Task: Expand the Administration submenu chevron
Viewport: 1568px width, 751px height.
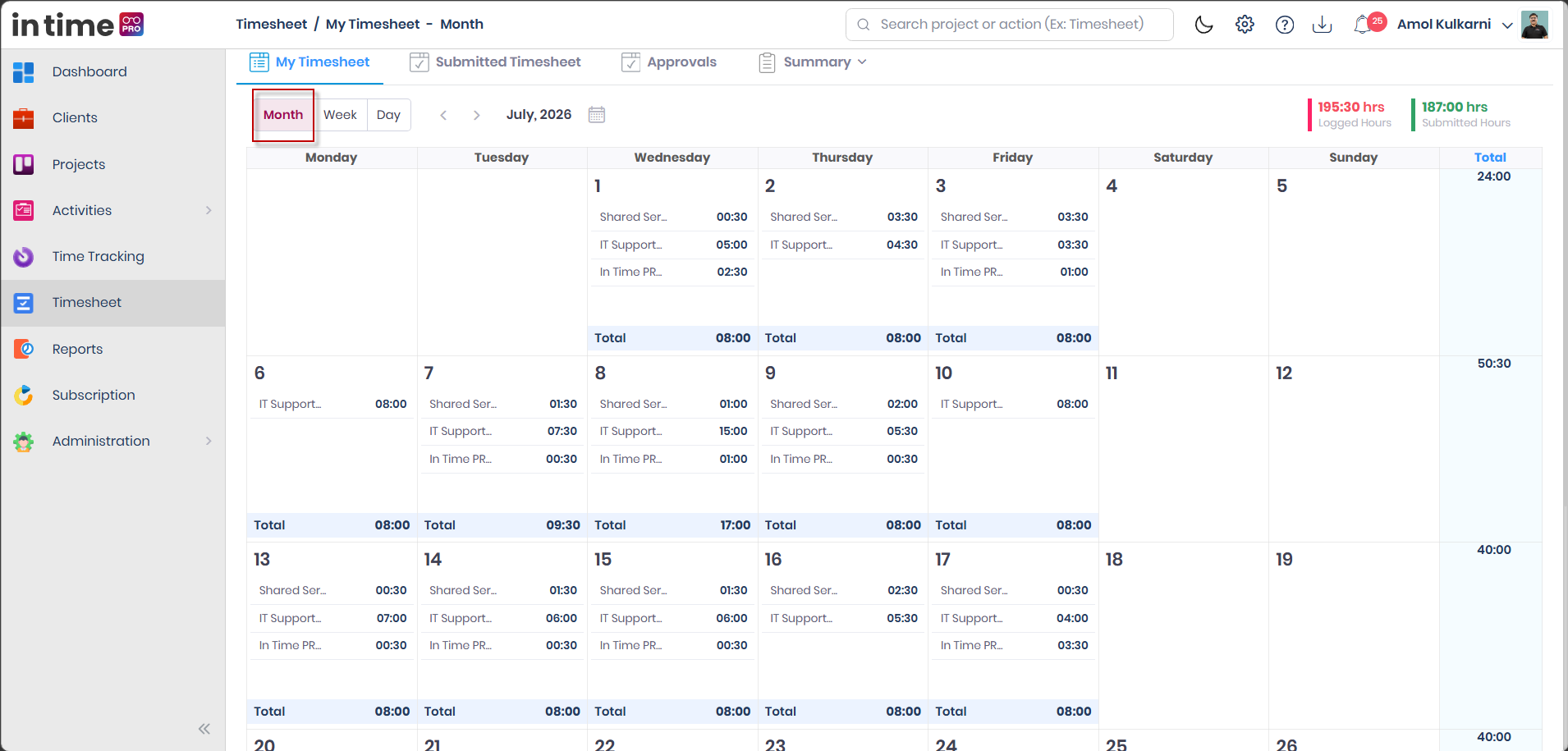Action: coord(209,441)
